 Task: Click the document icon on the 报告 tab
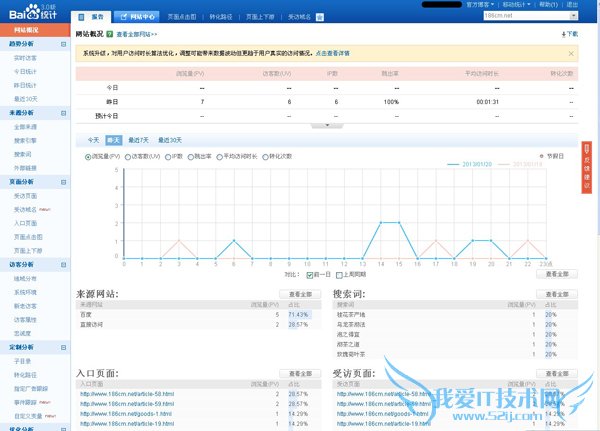pyautogui.click(x=81, y=17)
